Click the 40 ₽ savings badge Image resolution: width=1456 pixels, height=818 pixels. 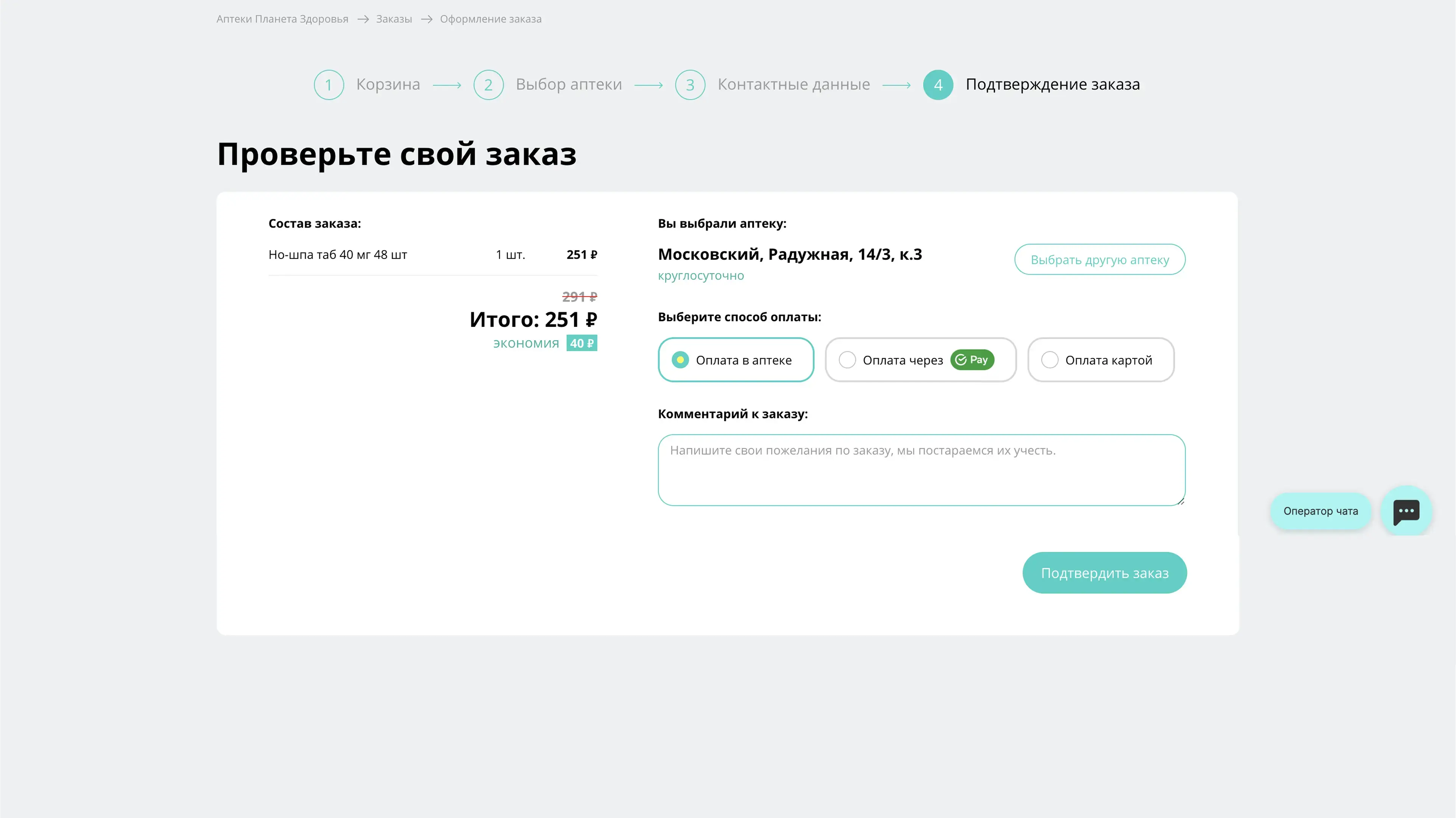(x=581, y=343)
